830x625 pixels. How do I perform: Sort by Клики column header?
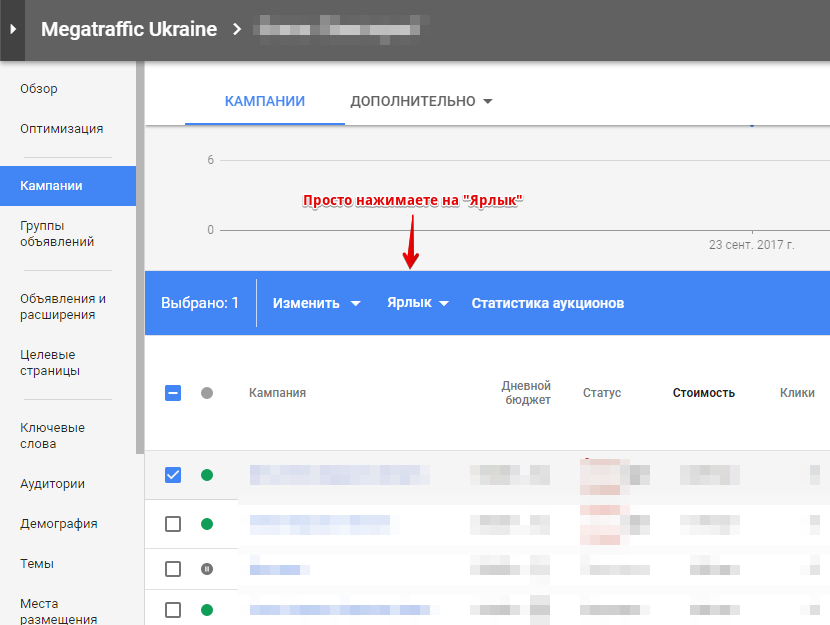[x=797, y=393]
